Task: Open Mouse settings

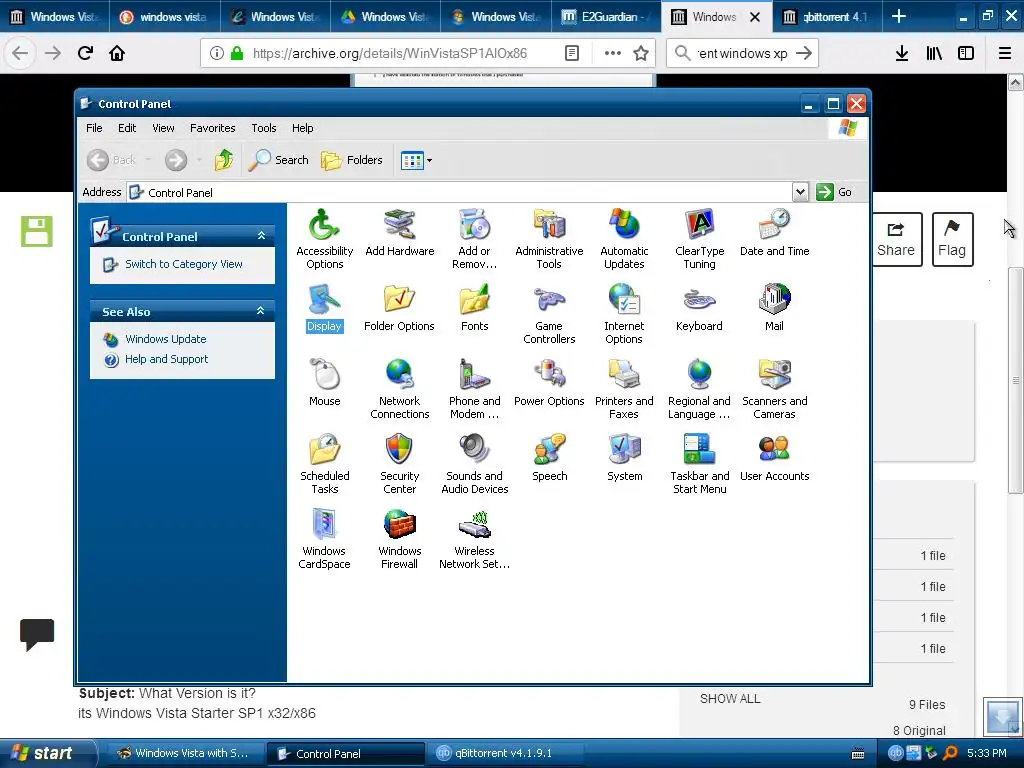Action: (x=324, y=383)
